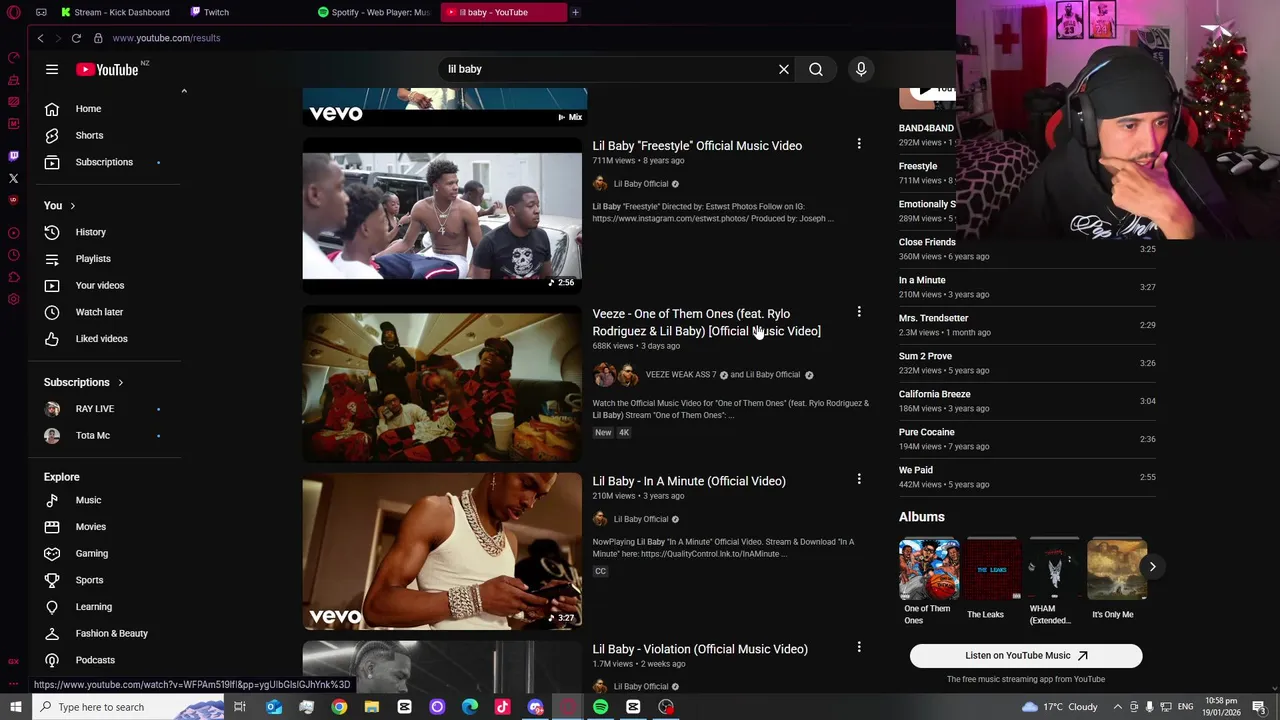Open options menu for Violation video
This screenshot has width=1280, height=720.
pyautogui.click(x=859, y=647)
